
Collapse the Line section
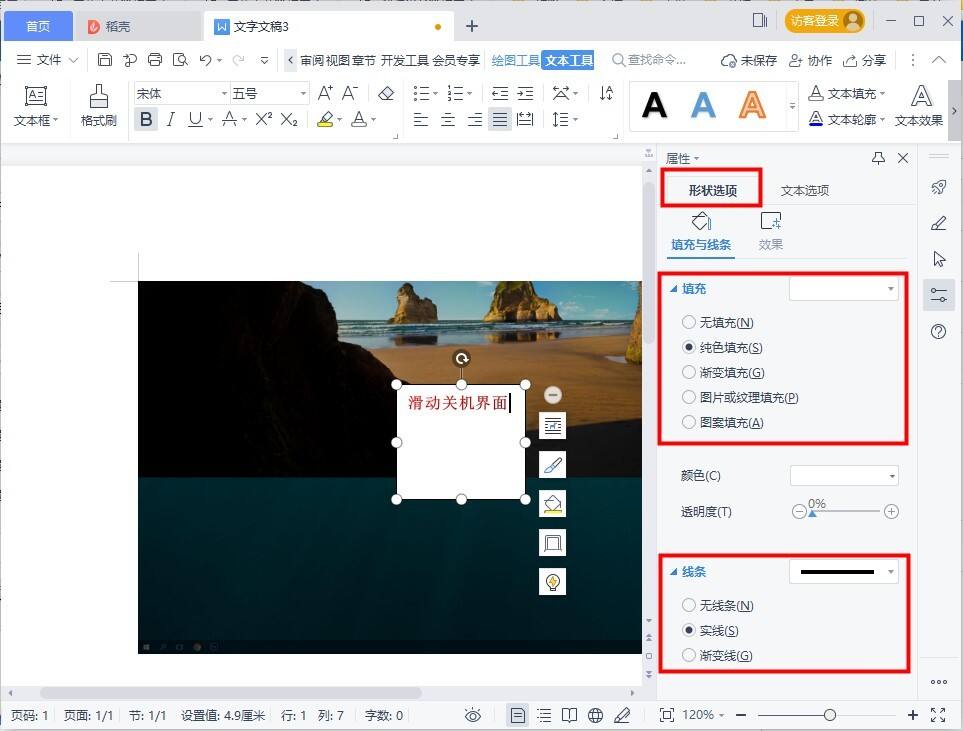point(673,572)
